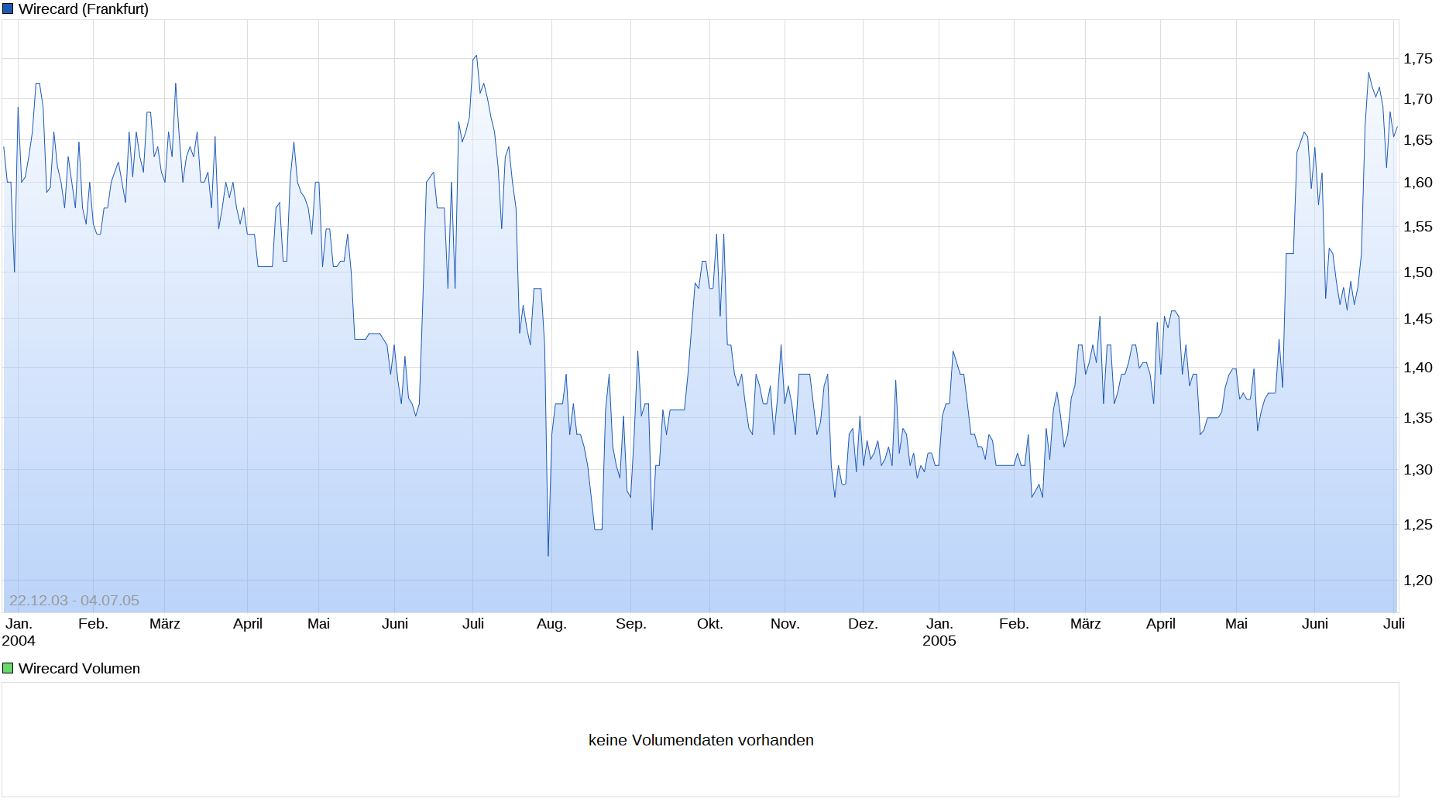Click the 1,40 price axis label
Viewport: 1456px width, 812px height.
(x=1418, y=368)
